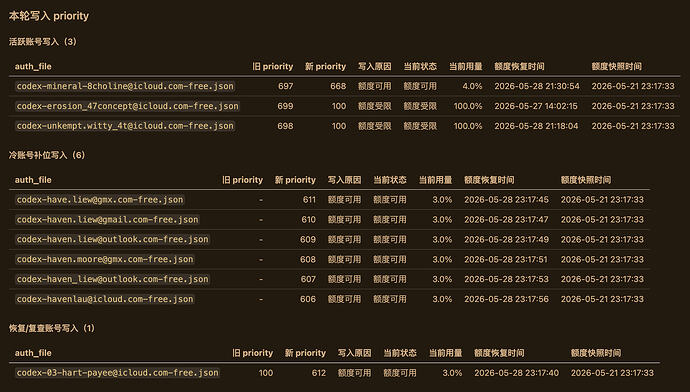Click snapshot time in codex-mineral row
The height and width of the screenshot is (392, 690).
(x=633, y=86)
